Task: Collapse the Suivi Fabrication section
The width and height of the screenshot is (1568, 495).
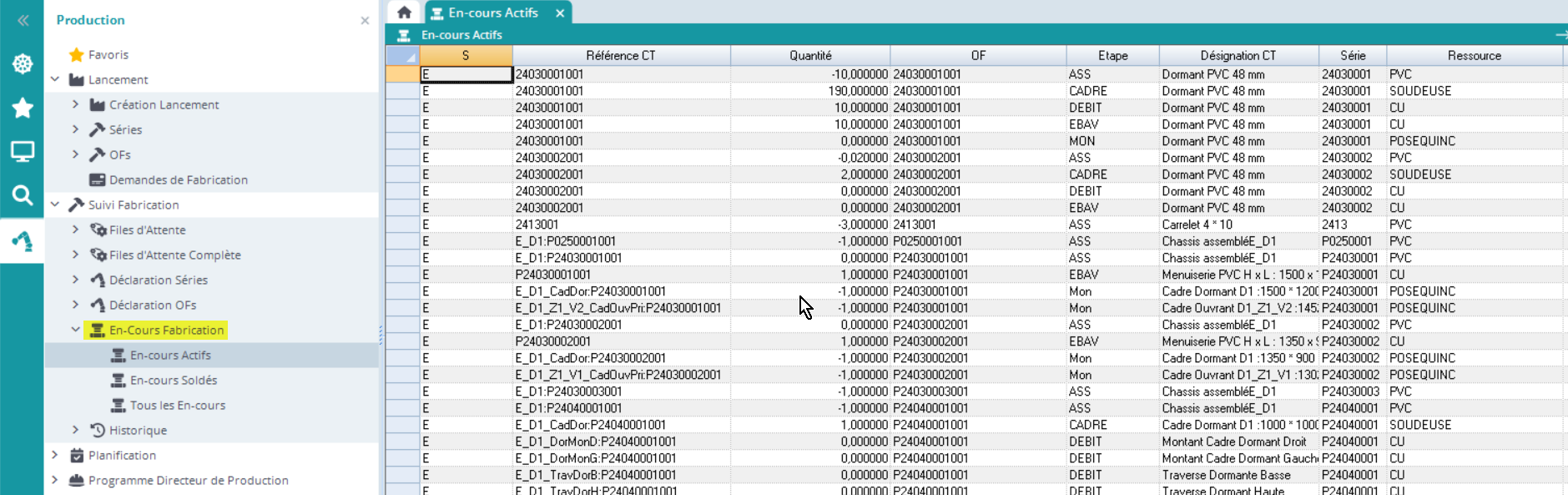Action: tap(55, 205)
